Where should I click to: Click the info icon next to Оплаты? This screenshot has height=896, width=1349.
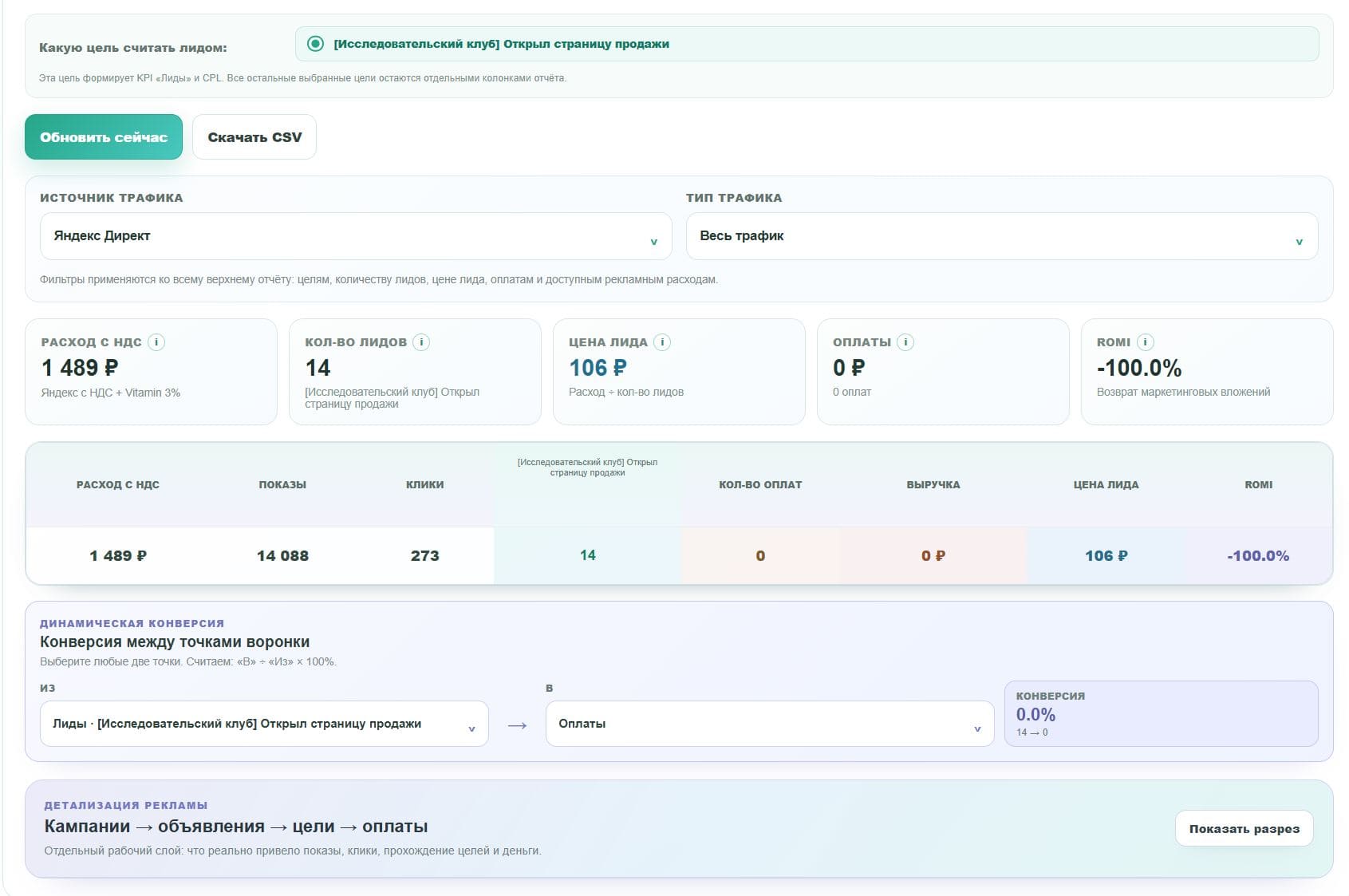coord(905,342)
